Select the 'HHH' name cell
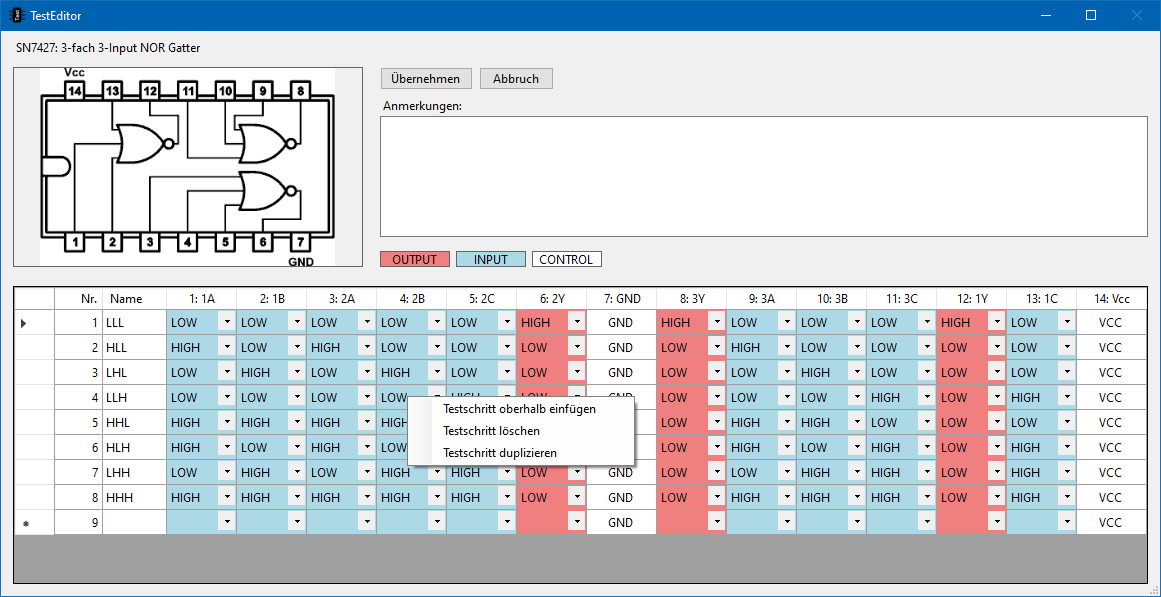The height and width of the screenshot is (597, 1161). [x=134, y=498]
